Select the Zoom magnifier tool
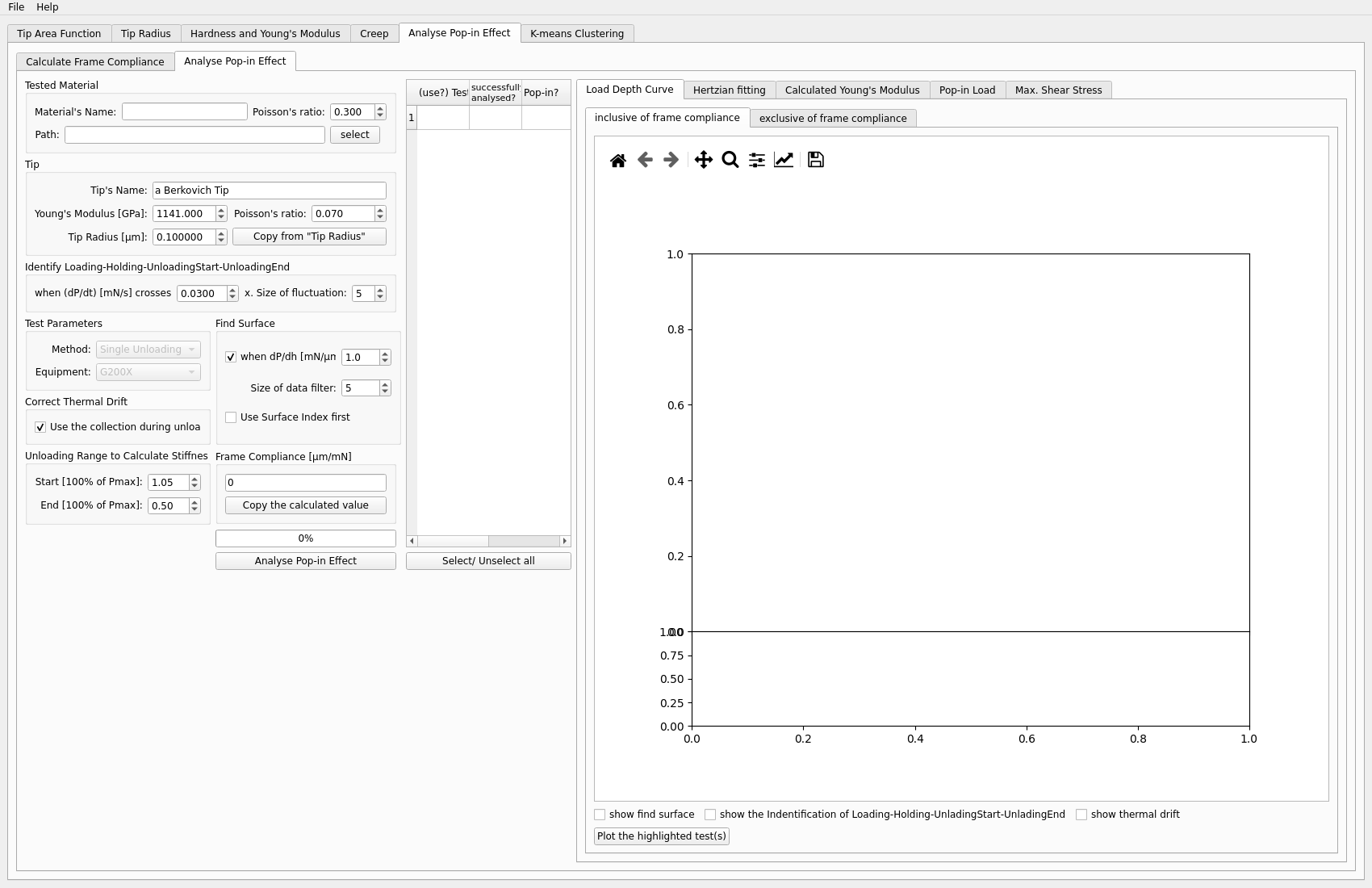1372x888 pixels. [x=730, y=160]
